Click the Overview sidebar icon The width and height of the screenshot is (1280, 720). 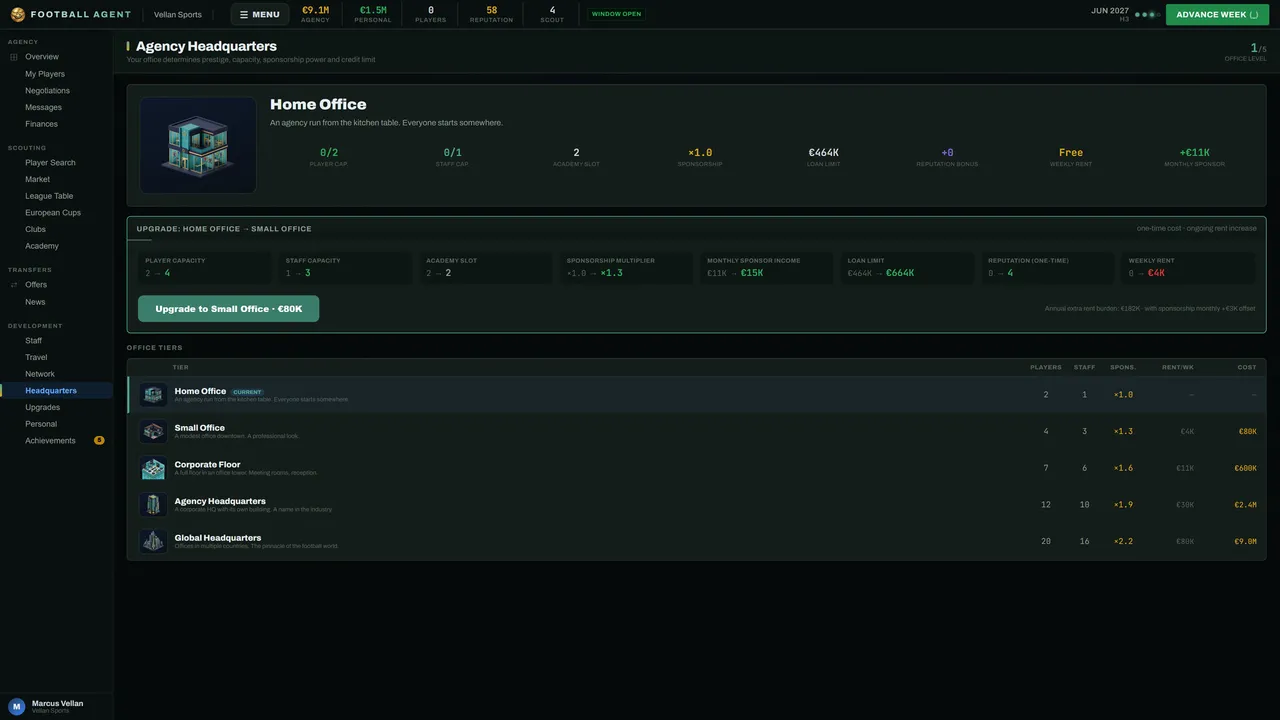click(x=14, y=57)
